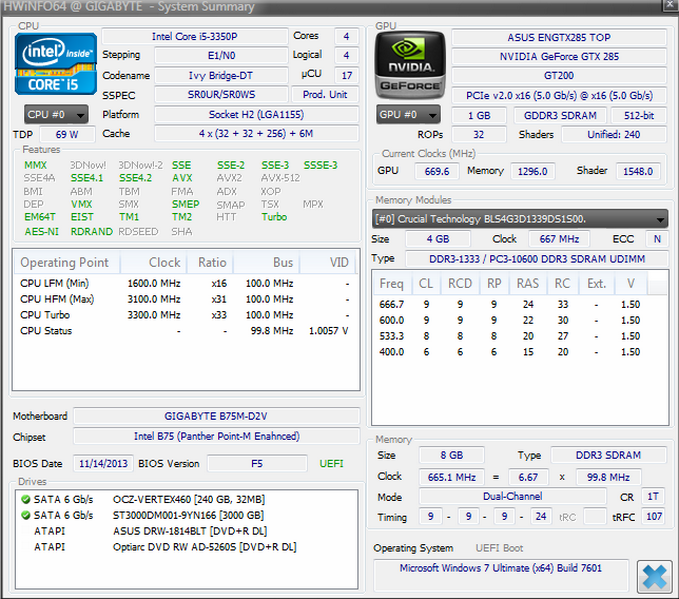Click green status icon for ST3000DM001 drive

point(26,515)
